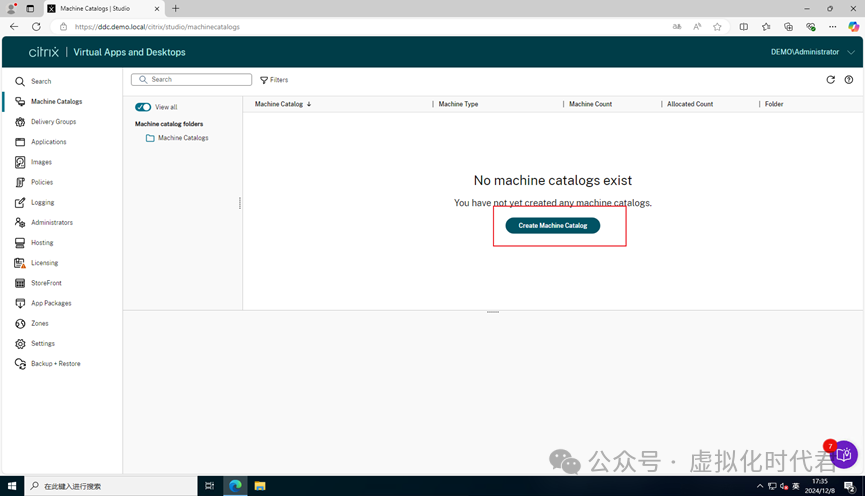This screenshot has width=865, height=496.
Task: Click the Machine Type column header
Action: [458, 104]
